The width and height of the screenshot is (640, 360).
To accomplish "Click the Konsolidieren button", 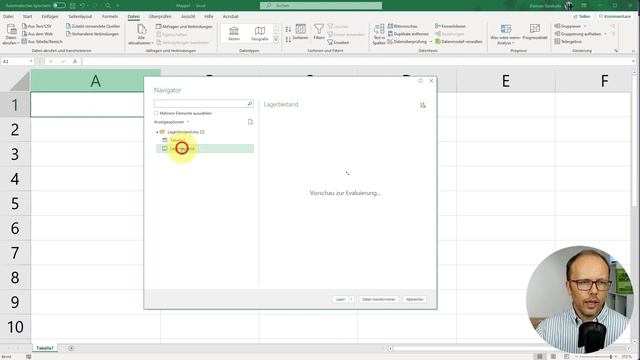I will pyautogui.click(x=450, y=26).
